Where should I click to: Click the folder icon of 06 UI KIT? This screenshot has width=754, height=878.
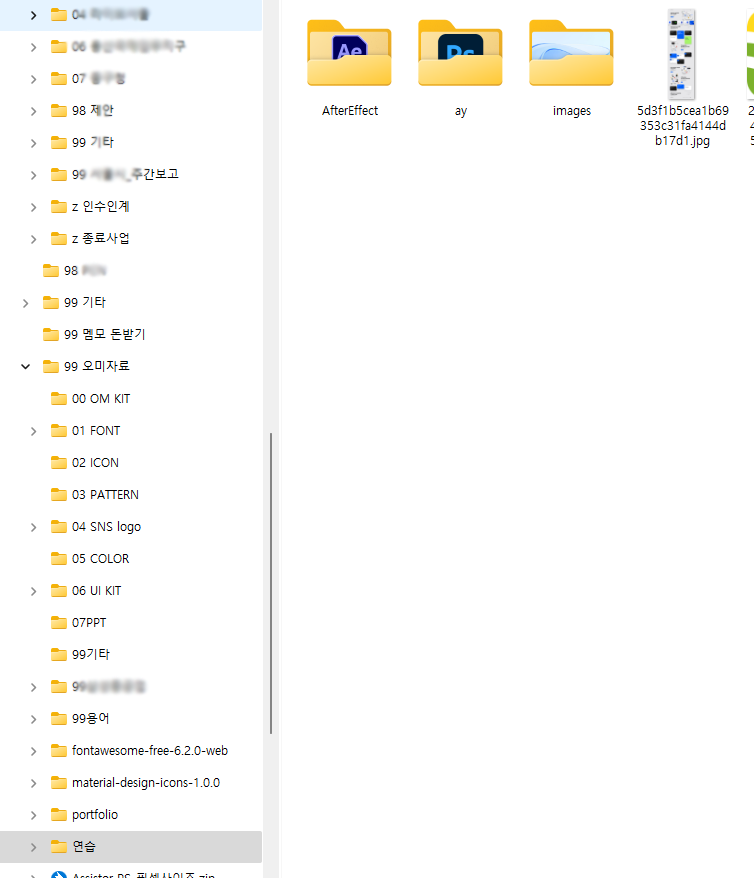(59, 590)
